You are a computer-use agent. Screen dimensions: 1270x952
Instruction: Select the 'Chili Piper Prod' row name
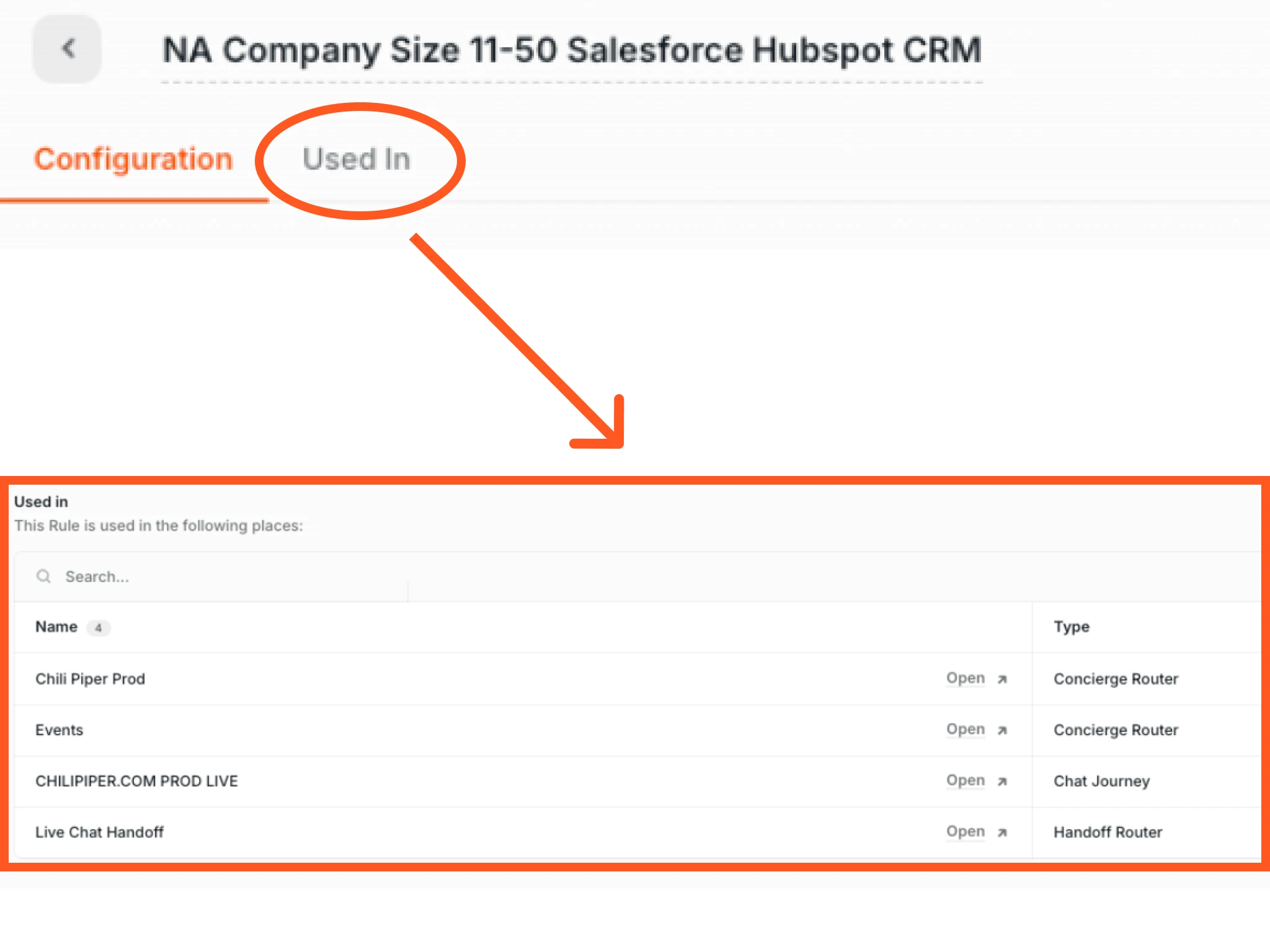[90, 679]
